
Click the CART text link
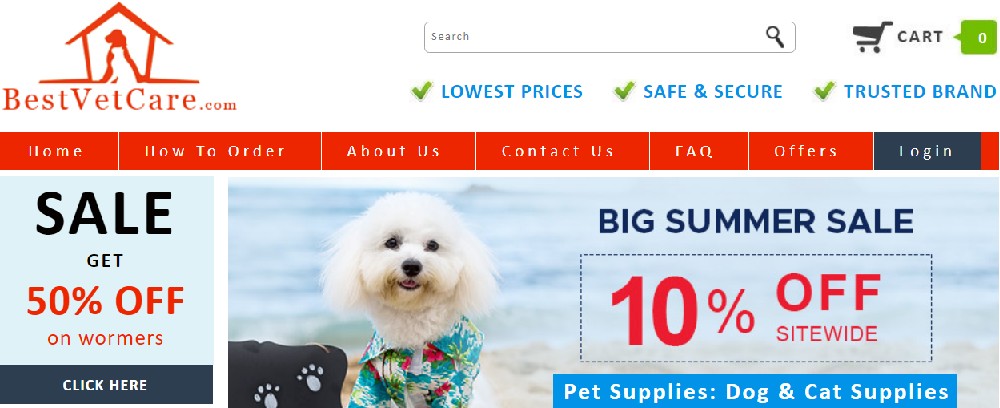[920, 37]
